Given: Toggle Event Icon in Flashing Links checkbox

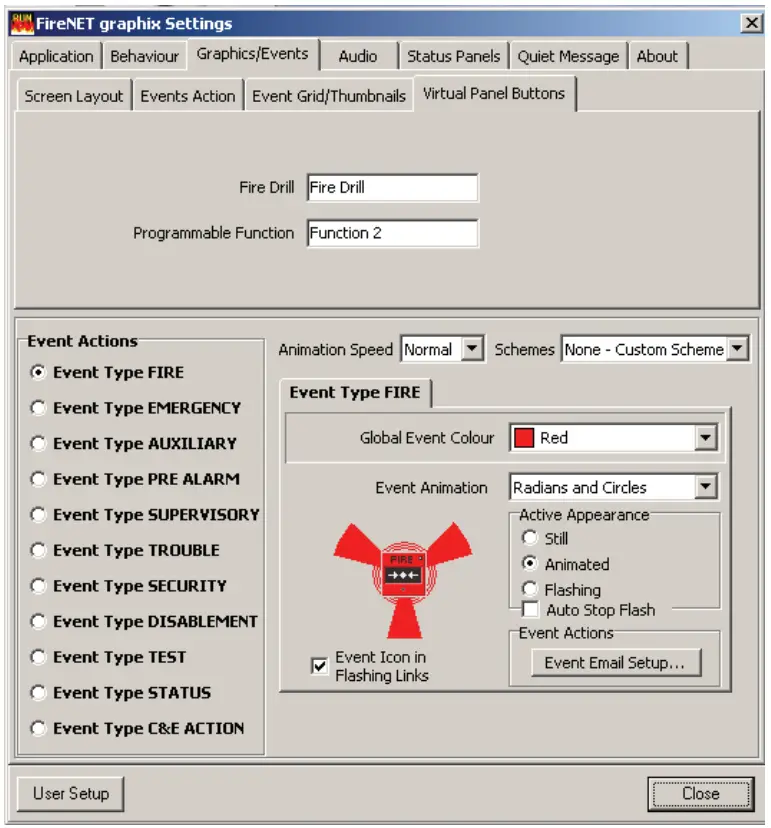Looking at the screenshot, I should coord(319,666).
